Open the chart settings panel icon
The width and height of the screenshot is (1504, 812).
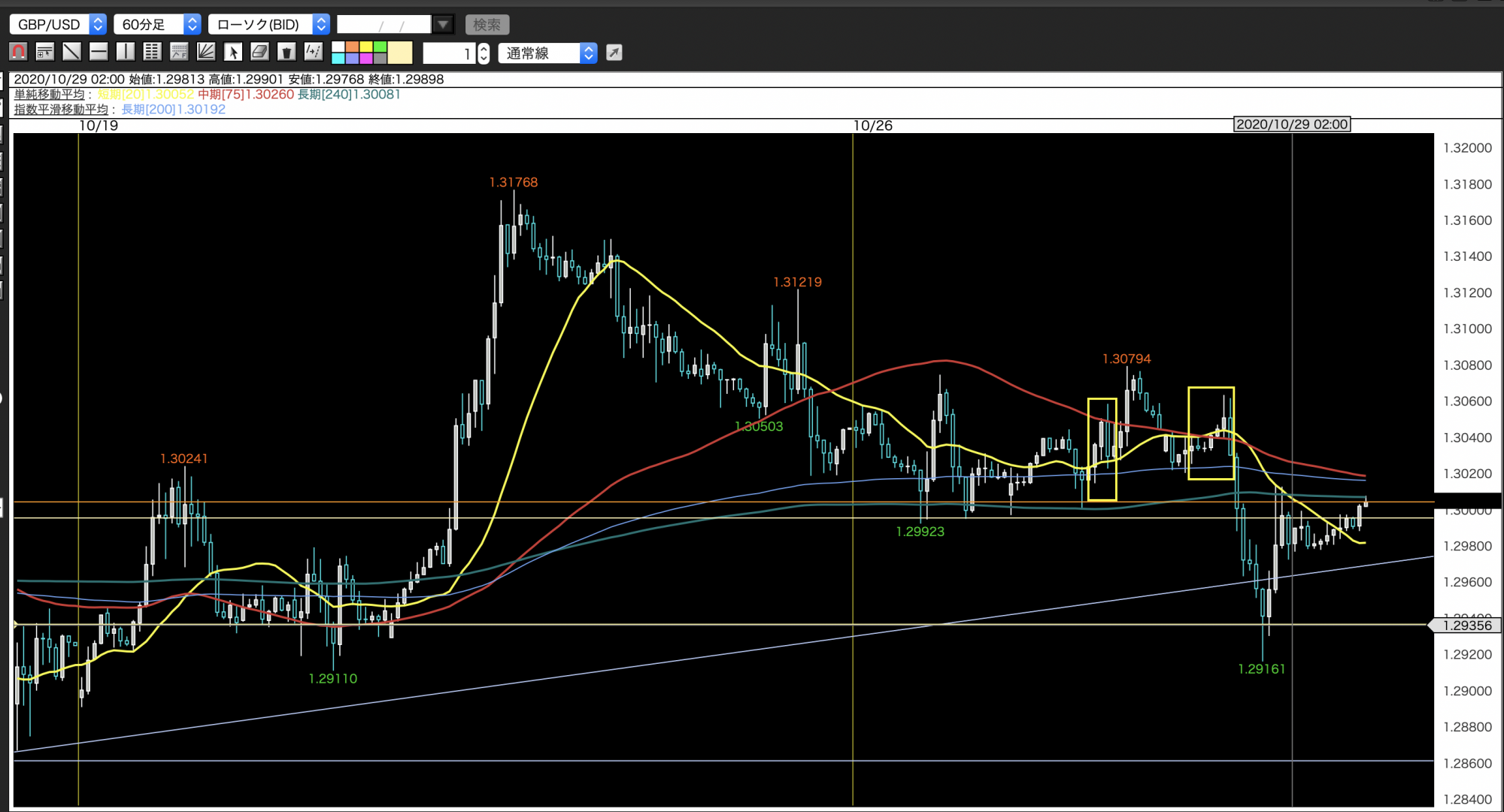click(45, 52)
